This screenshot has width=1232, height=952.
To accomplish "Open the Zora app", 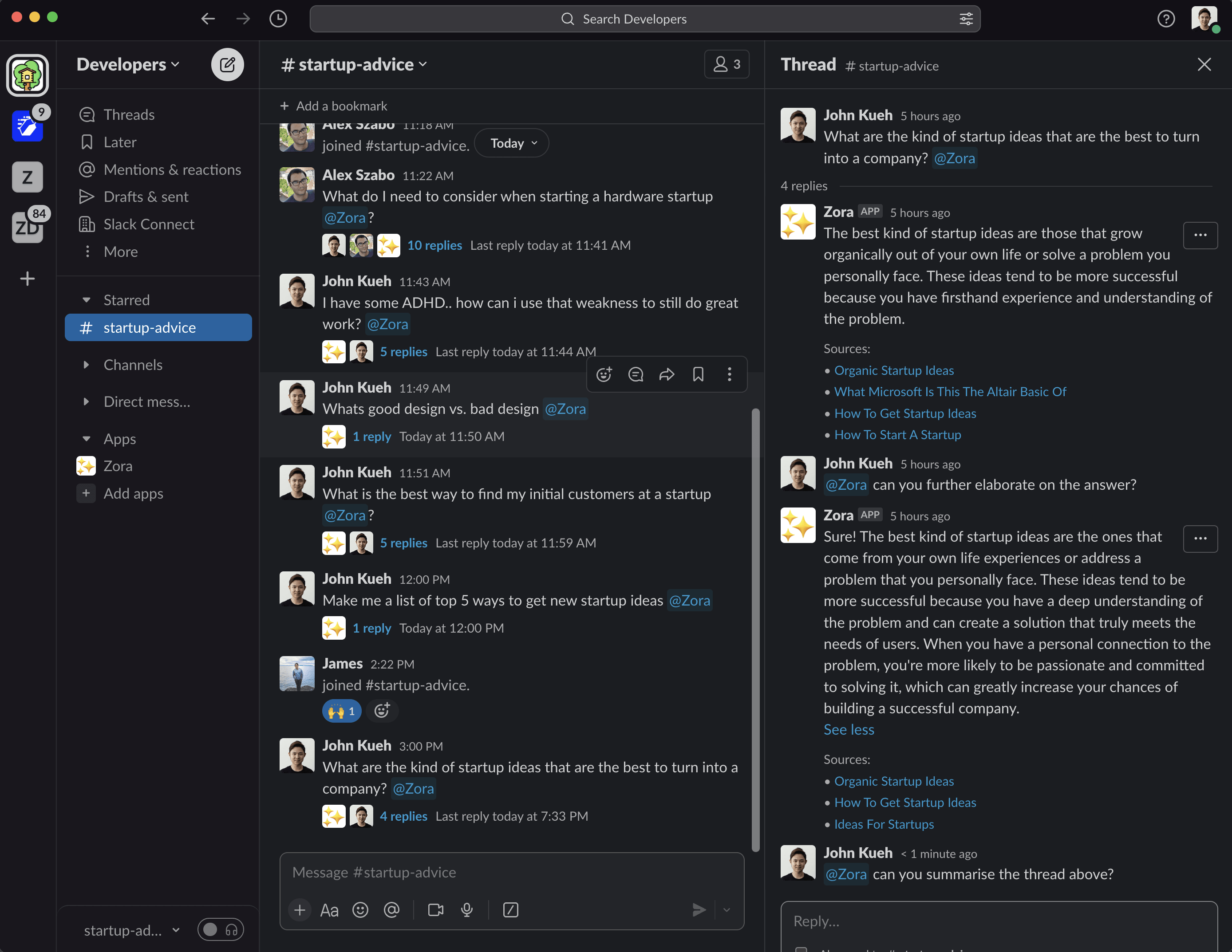I will point(158,466).
